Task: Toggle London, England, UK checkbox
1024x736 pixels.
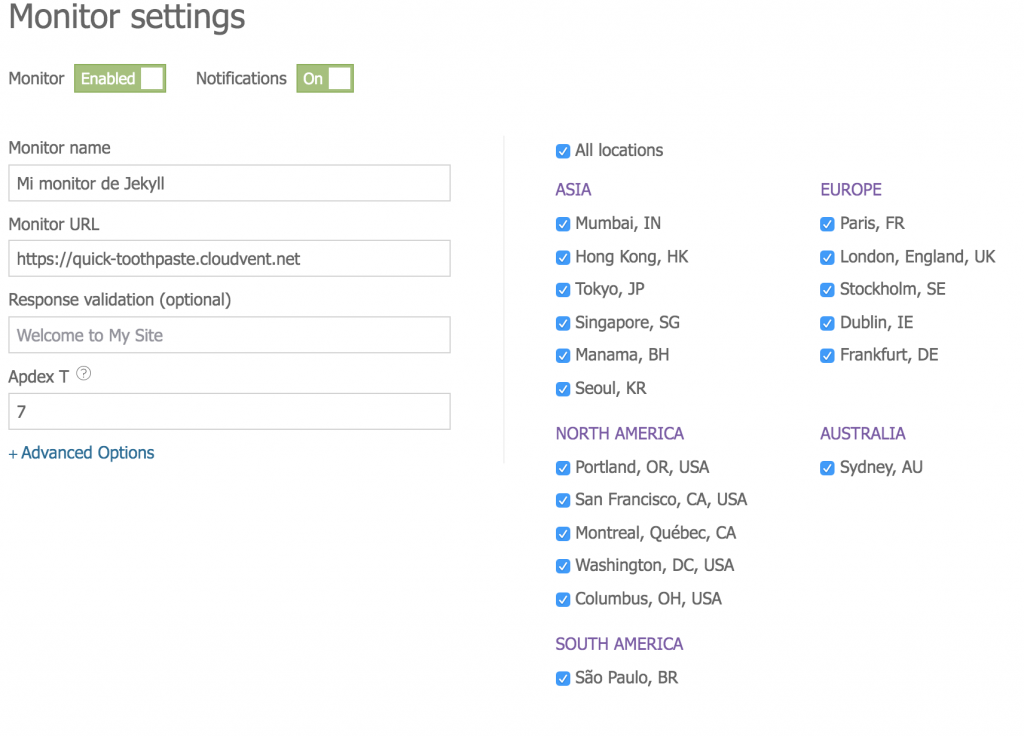Action: click(x=827, y=257)
